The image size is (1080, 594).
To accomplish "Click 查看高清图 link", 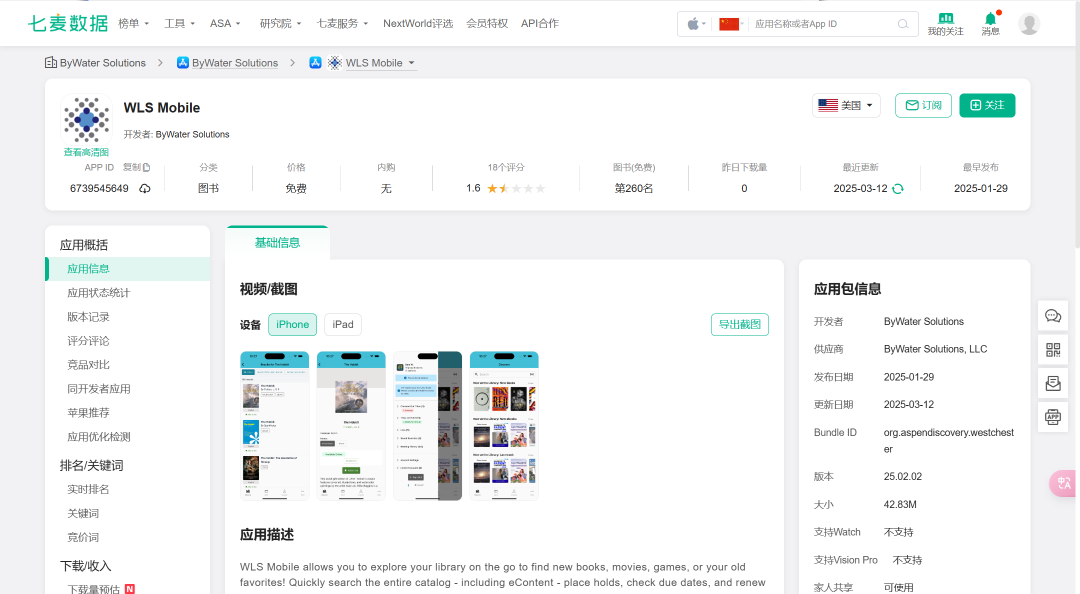I will [86, 152].
